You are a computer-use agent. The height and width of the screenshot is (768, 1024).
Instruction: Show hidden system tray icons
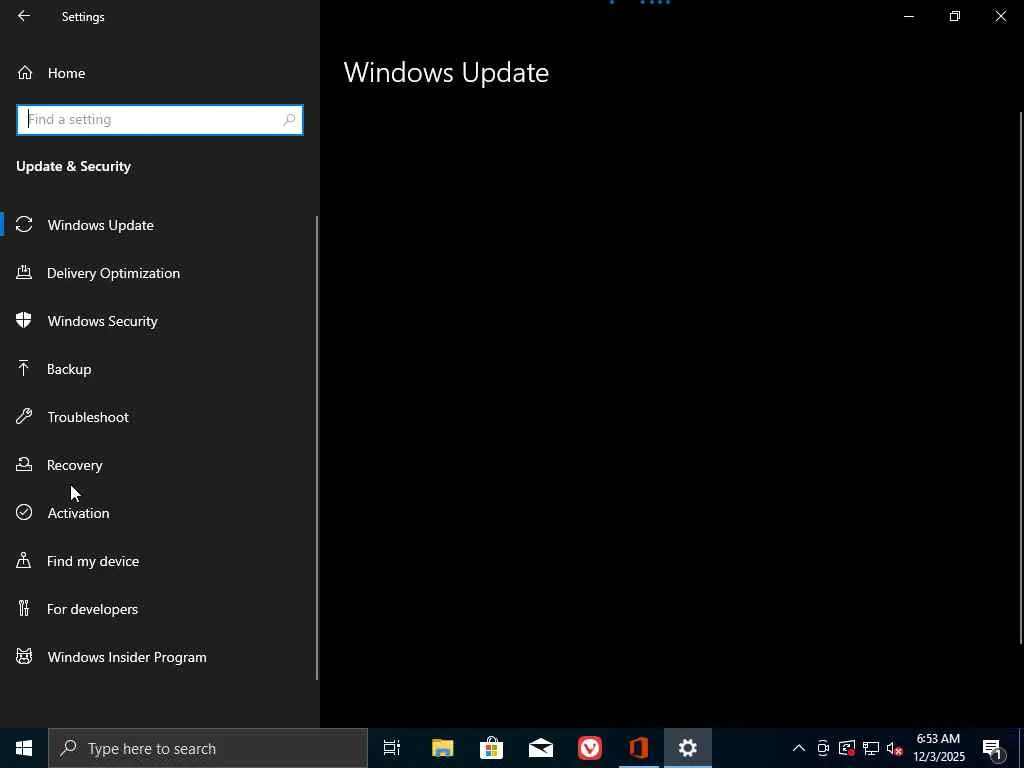coord(799,748)
